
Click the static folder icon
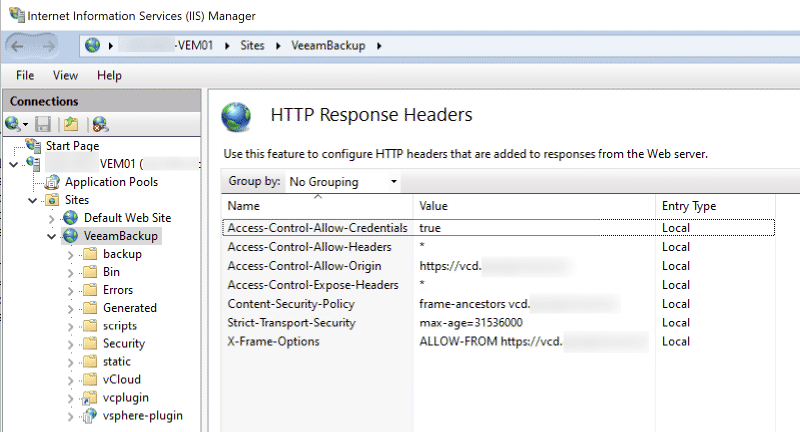point(90,361)
